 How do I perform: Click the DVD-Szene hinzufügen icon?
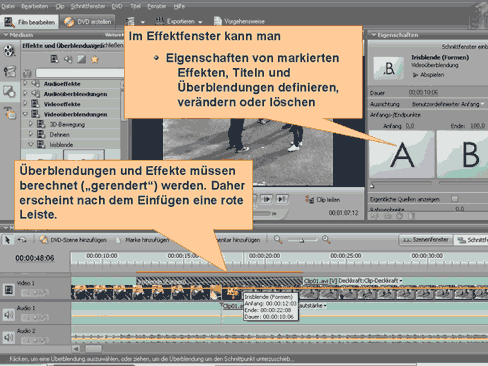tap(43, 240)
